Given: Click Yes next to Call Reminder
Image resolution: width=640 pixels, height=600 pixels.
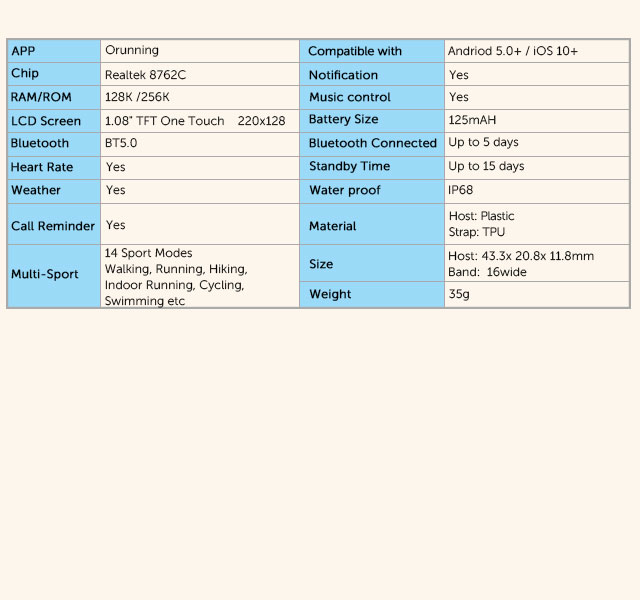Looking at the screenshot, I should point(116,225).
